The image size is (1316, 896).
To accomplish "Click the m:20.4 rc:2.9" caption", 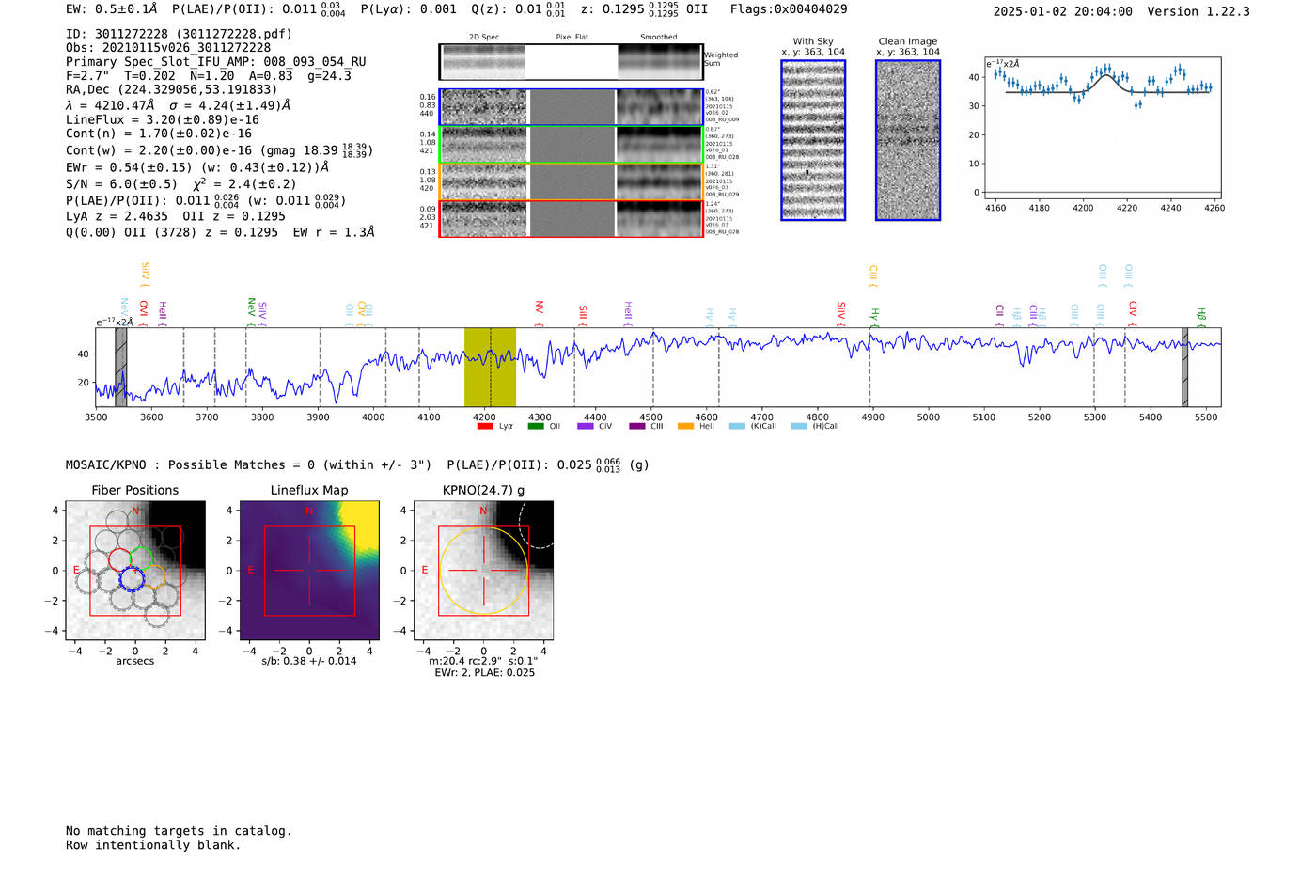I will pos(483,661).
